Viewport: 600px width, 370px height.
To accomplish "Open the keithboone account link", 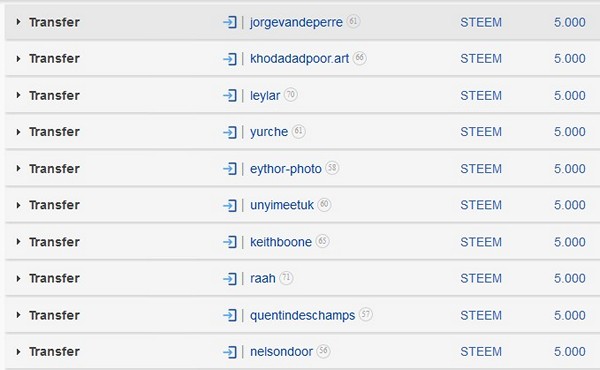I will [x=280, y=242].
